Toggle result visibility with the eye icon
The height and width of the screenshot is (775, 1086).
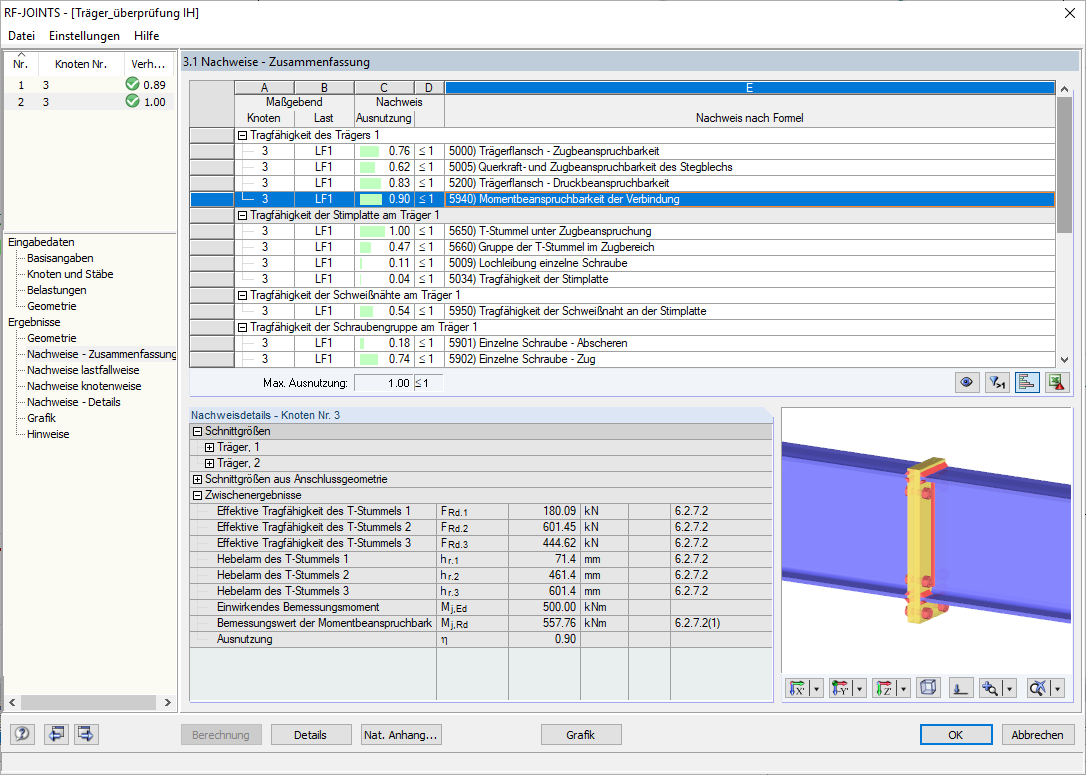point(966,382)
